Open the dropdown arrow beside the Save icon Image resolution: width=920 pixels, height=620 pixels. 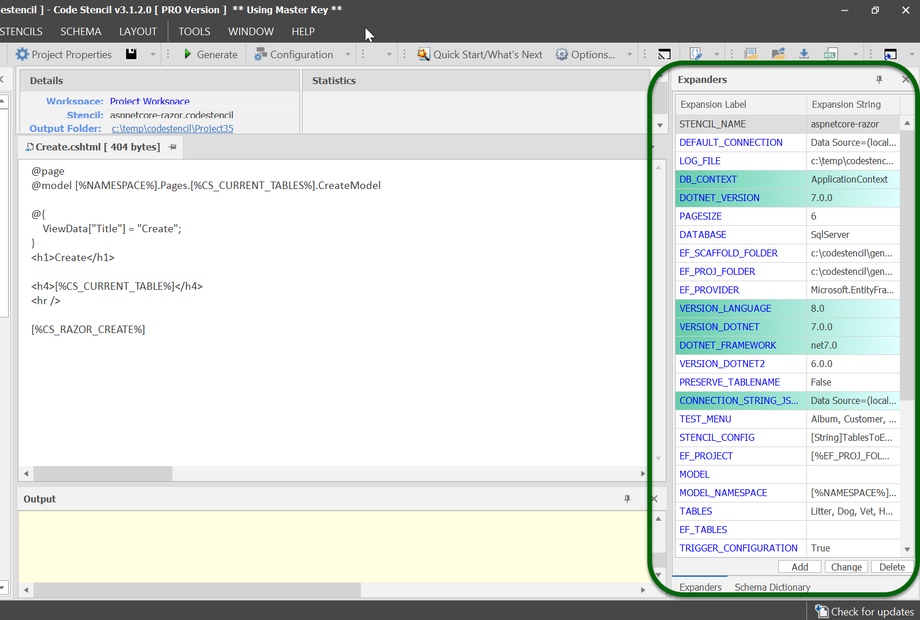[153, 55]
